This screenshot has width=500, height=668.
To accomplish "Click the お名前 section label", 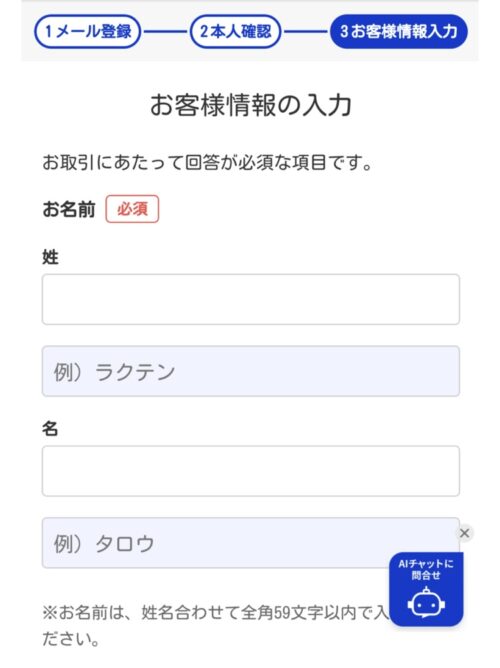I will (69, 209).
